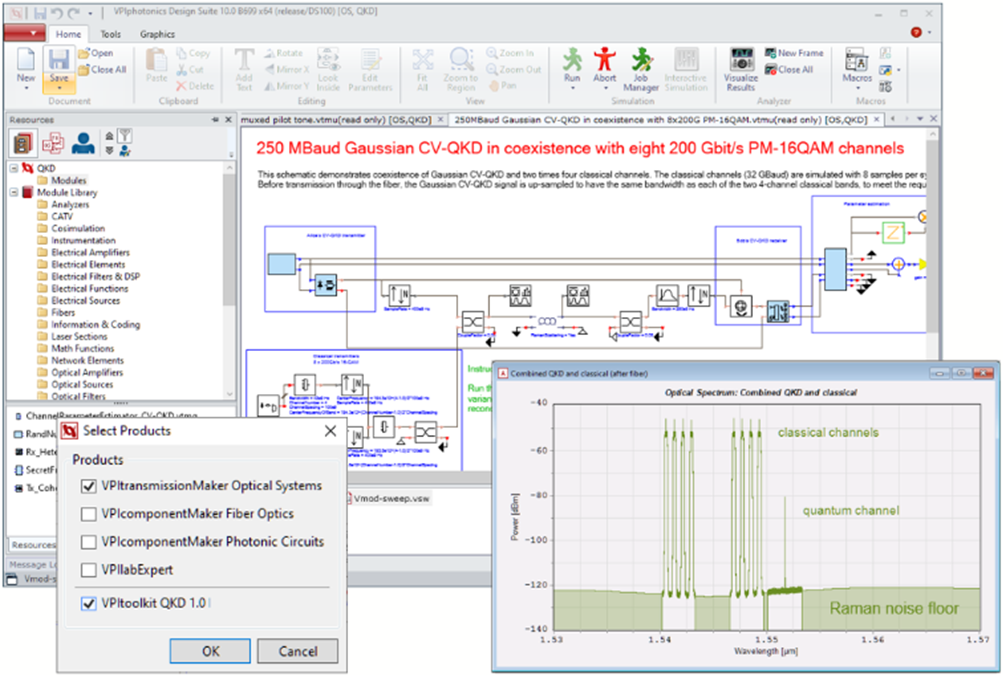Save the schematic using the ribbon Save icon
This screenshot has width=1003, height=675.
59,60
